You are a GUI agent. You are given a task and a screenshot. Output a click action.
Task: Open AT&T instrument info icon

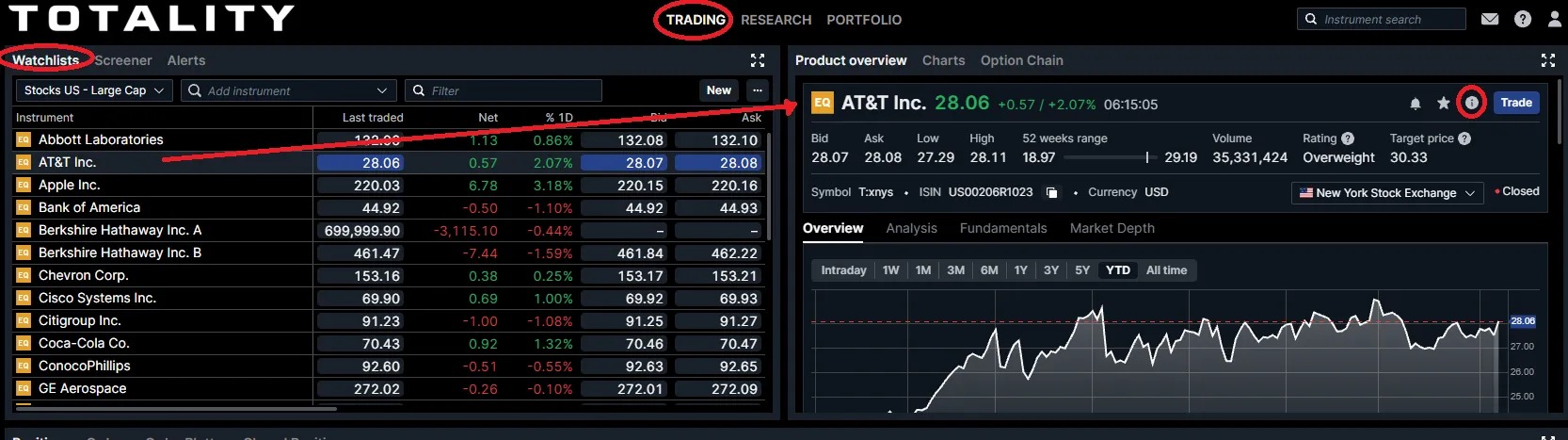1472,103
